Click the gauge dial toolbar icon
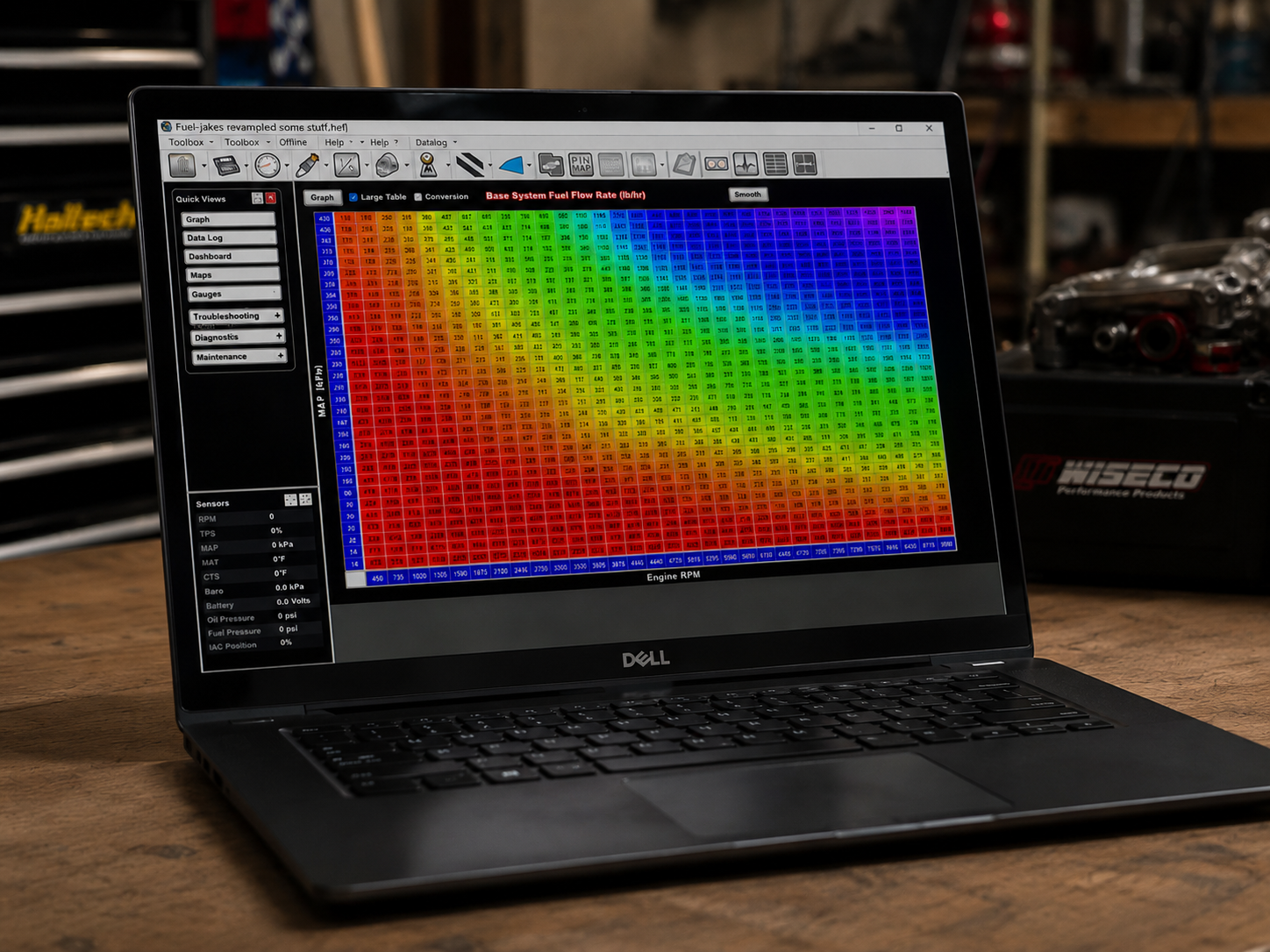 click(268, 165)
